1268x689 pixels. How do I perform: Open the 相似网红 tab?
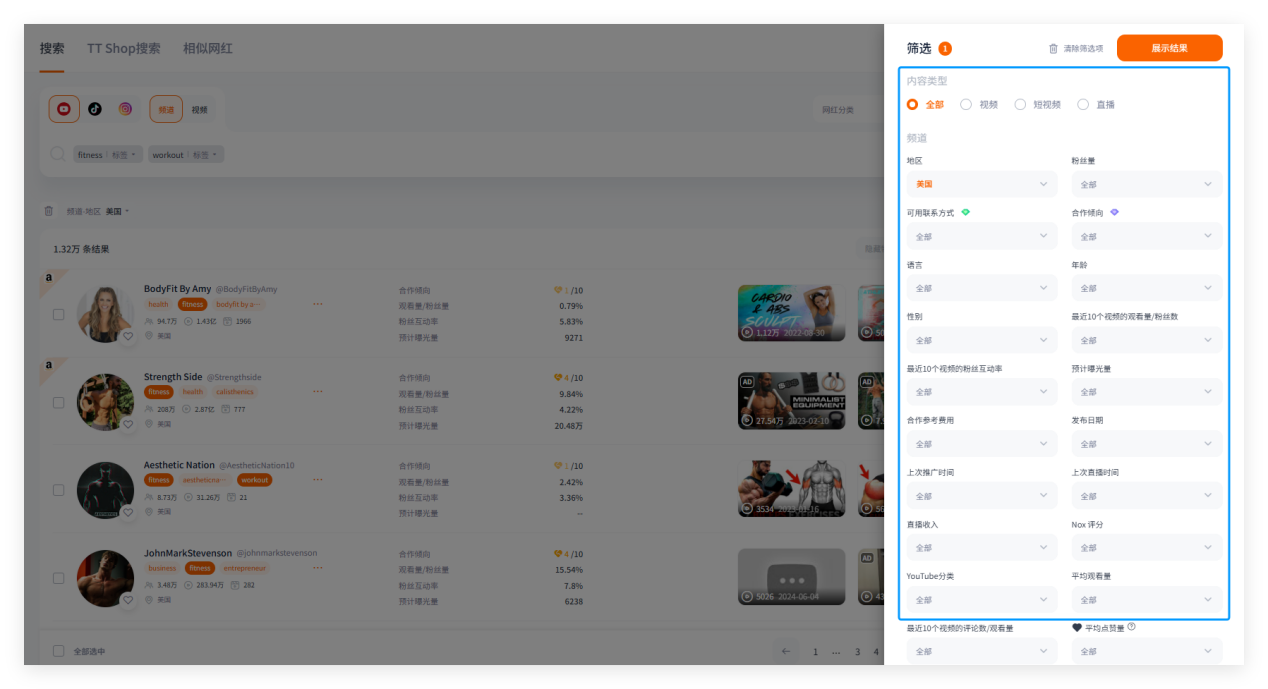click(207, 48)
